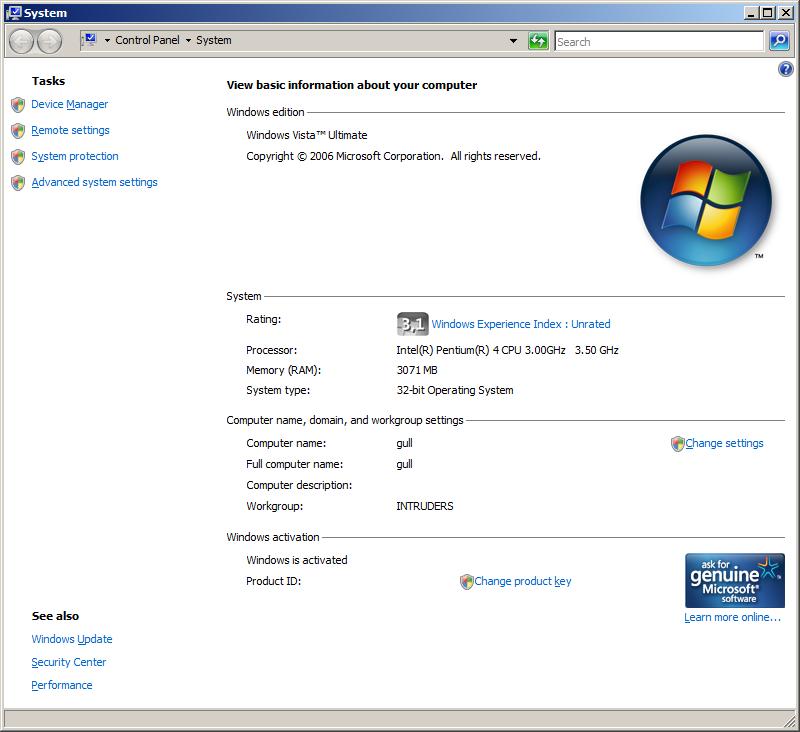
Task: Click the gull value beside Full computer name
Action: coord(405,465)
